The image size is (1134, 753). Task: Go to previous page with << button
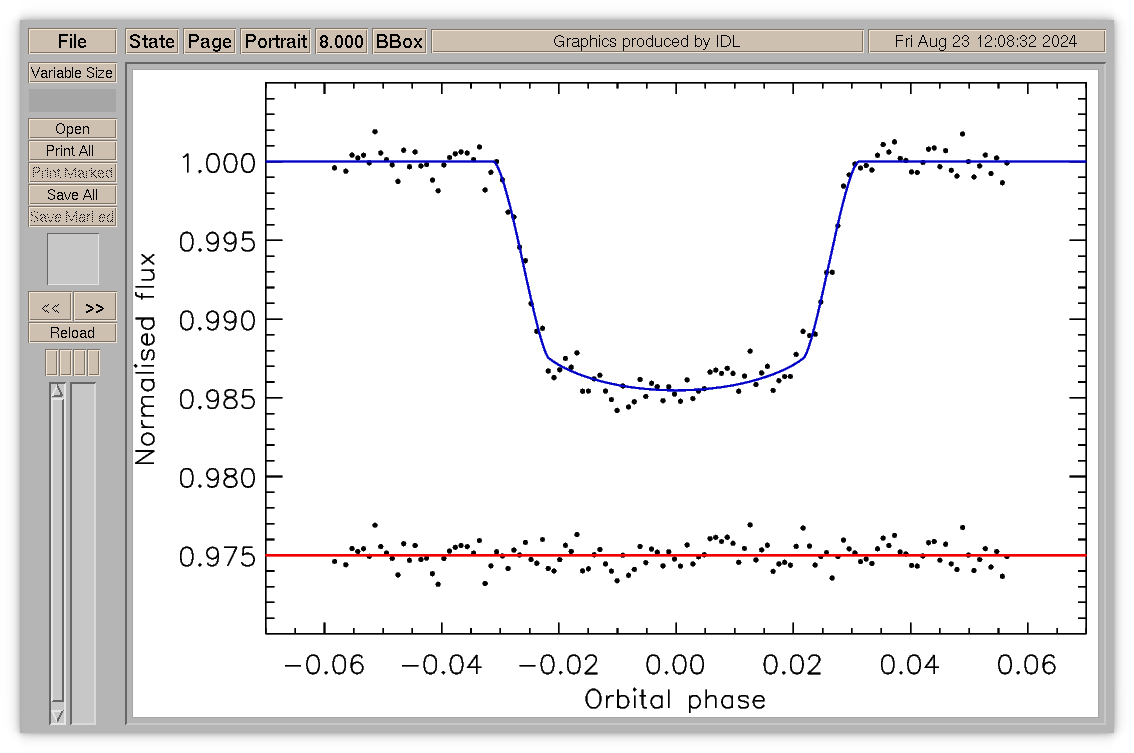(x=51, y=307)
